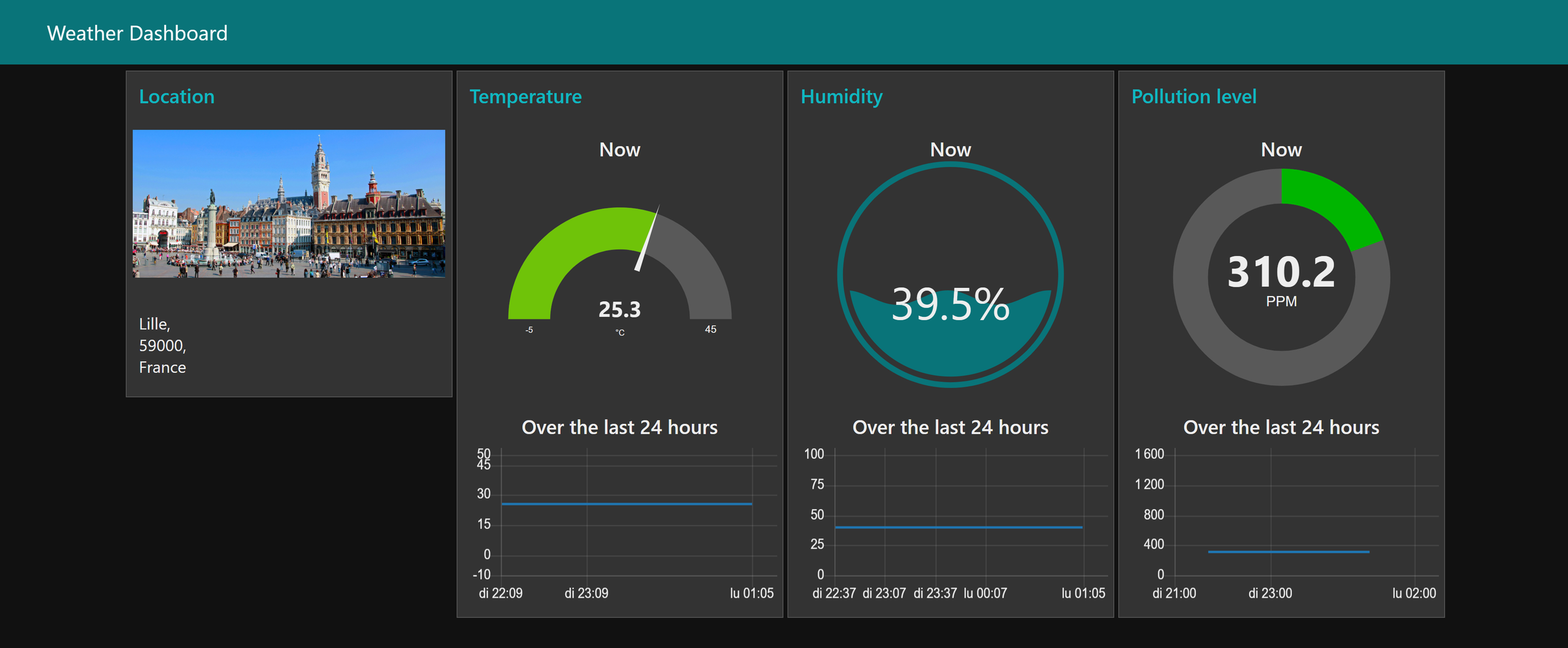Screen dimensions: 1568x648
Task: Click the temperature history line
Action: tap(627, 504)
